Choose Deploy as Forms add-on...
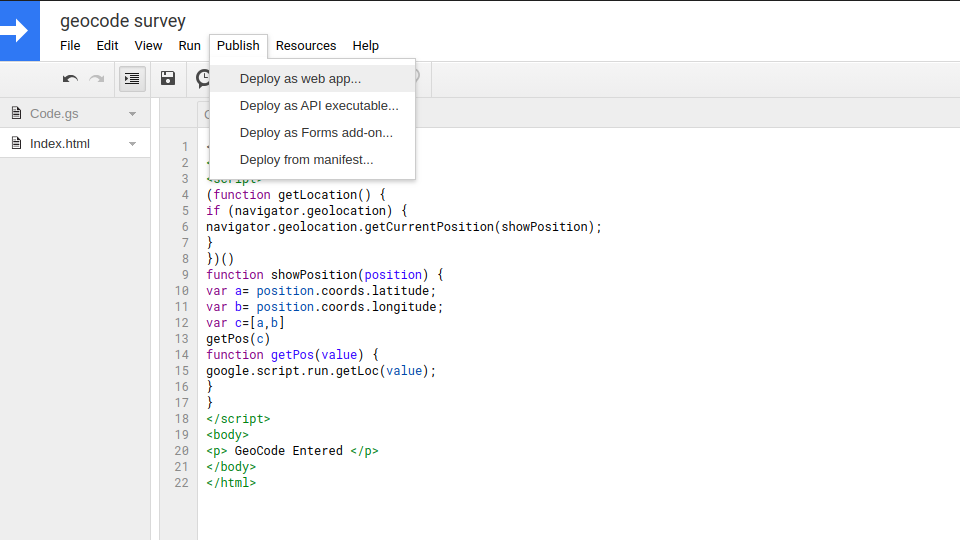The width and height of the screenshot is (960, 540). tap(312, 132)
